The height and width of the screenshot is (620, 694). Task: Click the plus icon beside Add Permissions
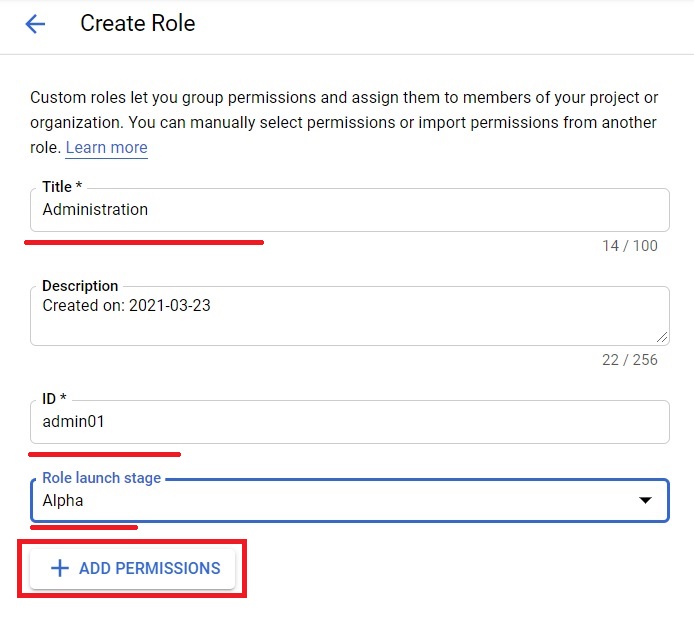[x=60, y=568]
